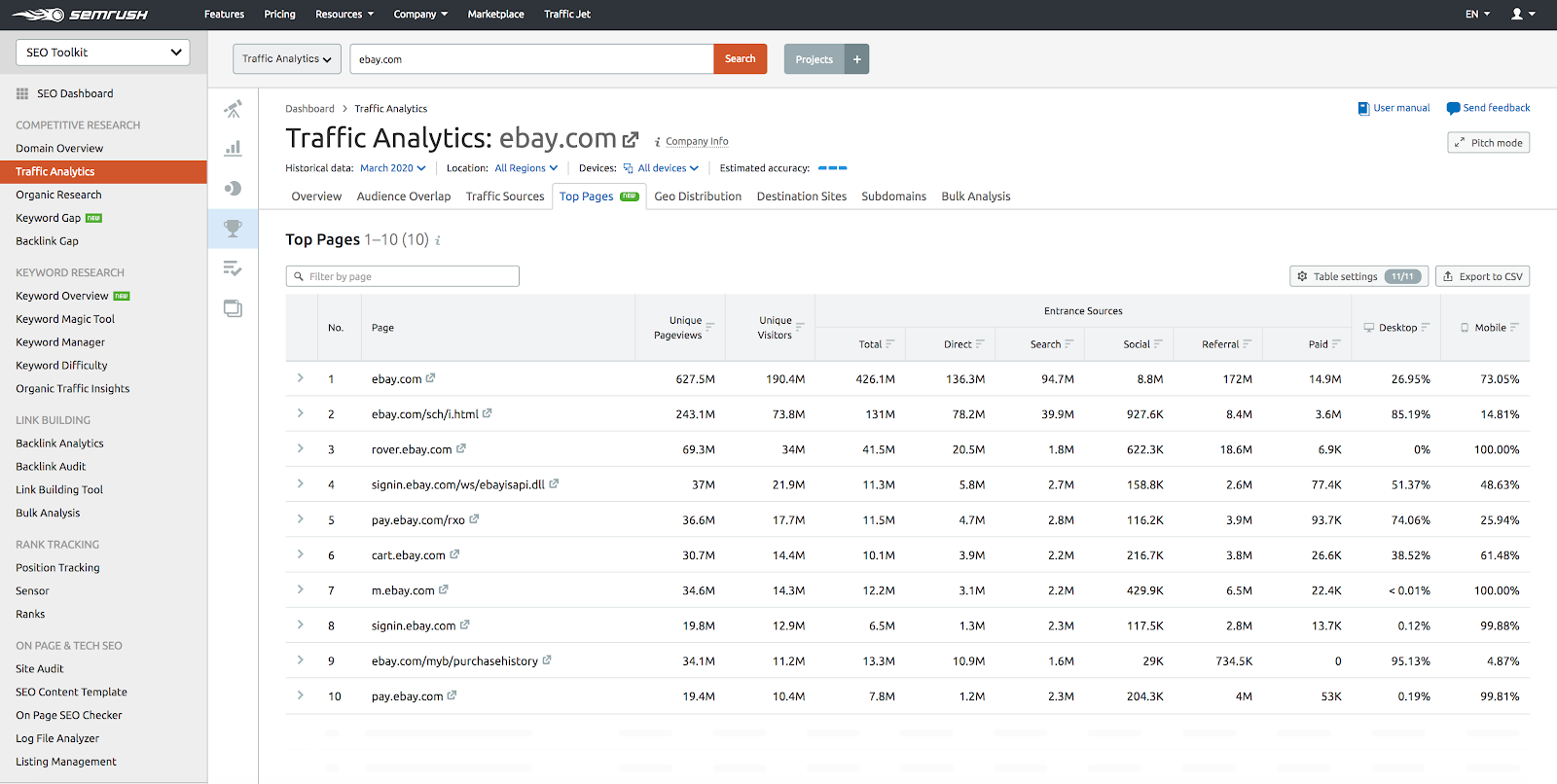
Task: Sort by Referral column icon
Action: tap(1248, 344)
